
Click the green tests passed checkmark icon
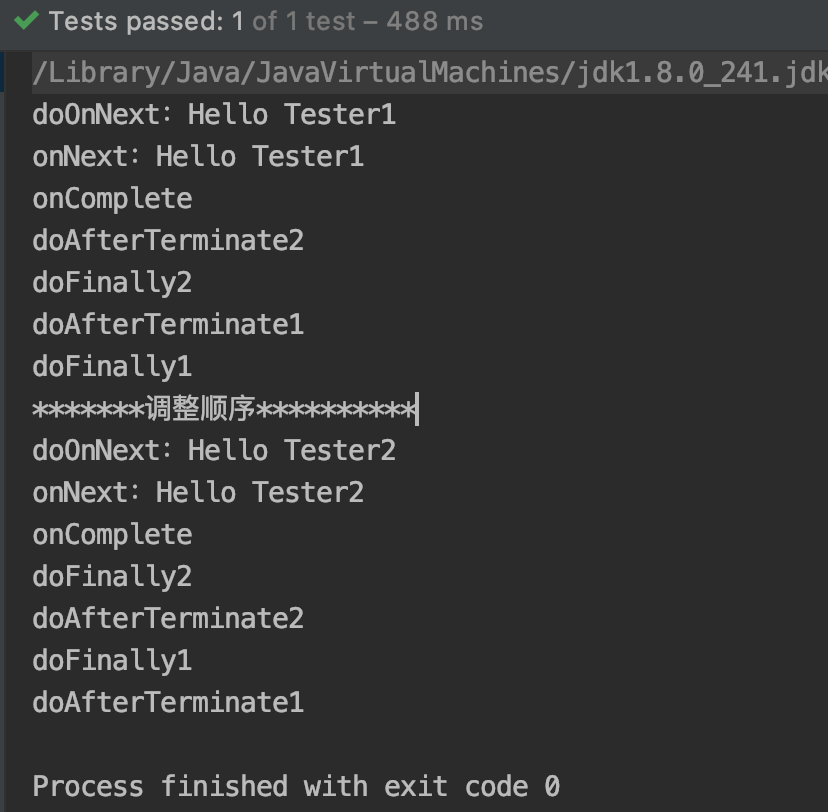point(26,21)
